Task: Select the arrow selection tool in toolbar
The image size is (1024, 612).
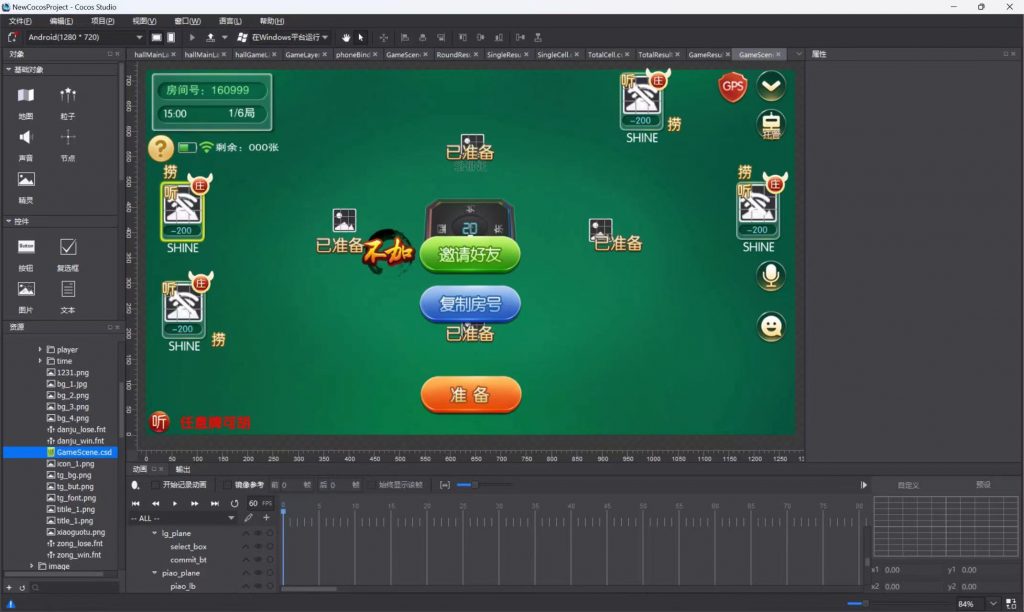Action: [x=361, y=37]
